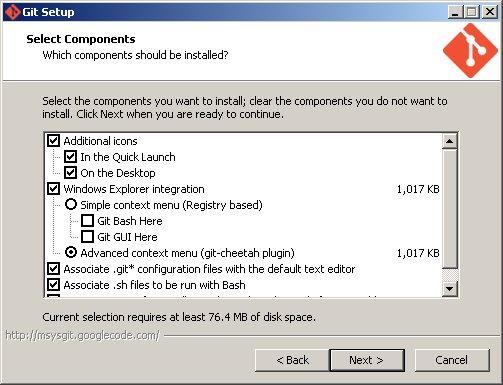
Task: Toggle On the Desktop checkbox
Action: click(x=70, y=173)
